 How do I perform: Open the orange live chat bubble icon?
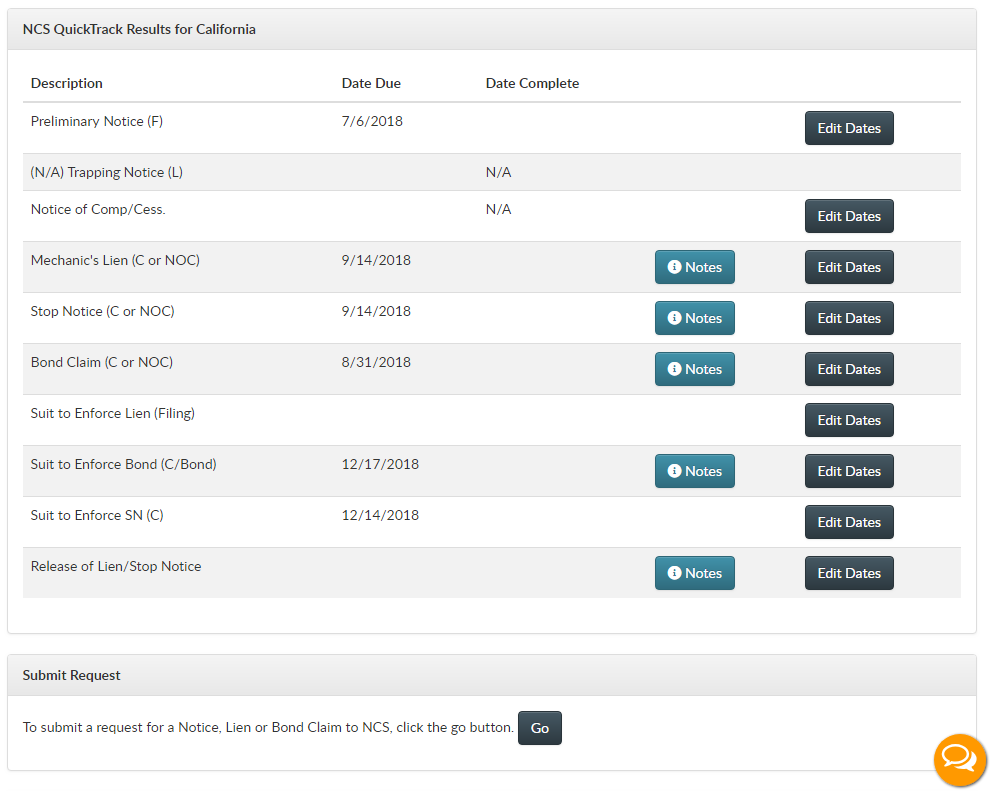click(960, 759)
